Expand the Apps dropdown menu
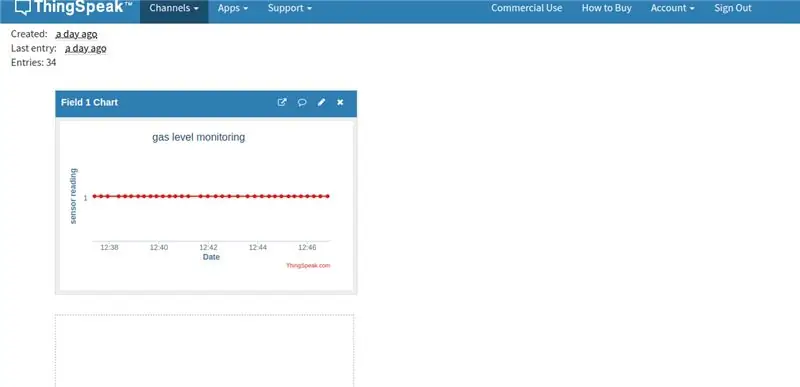Image resolution: width=800 pixels, height=387 pixels. (233, 8)
